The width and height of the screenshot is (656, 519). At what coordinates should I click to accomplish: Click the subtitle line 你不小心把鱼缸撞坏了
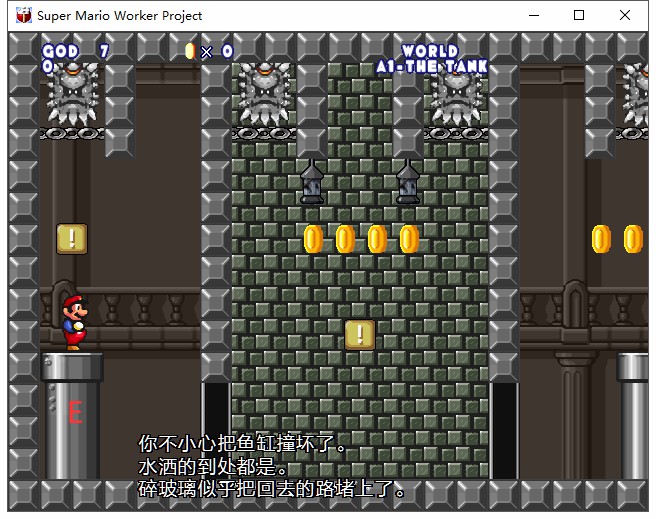[242, 444]
